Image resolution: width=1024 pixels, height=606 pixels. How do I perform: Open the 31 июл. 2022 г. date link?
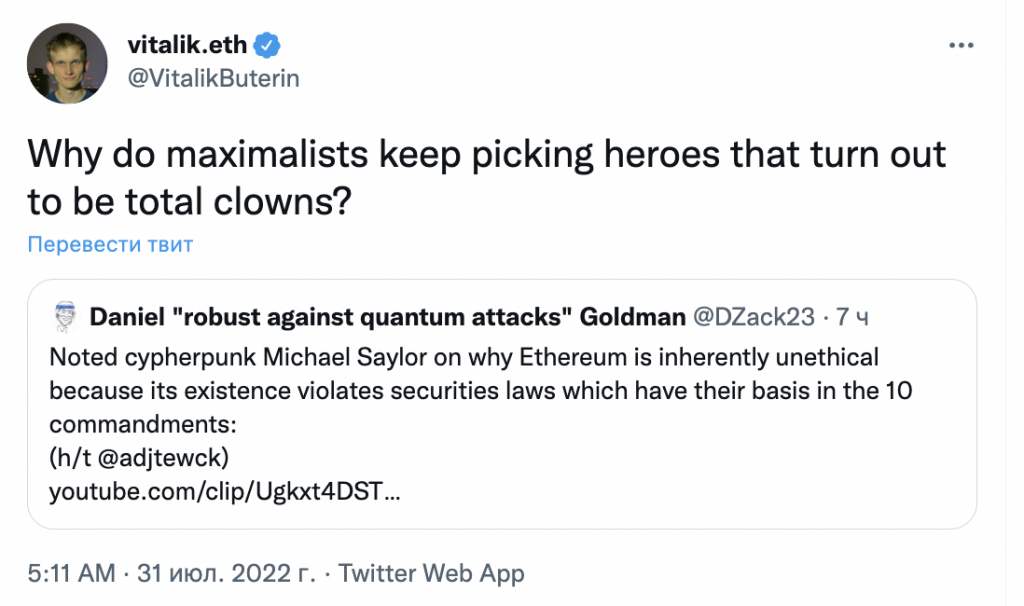coord(226,573)
